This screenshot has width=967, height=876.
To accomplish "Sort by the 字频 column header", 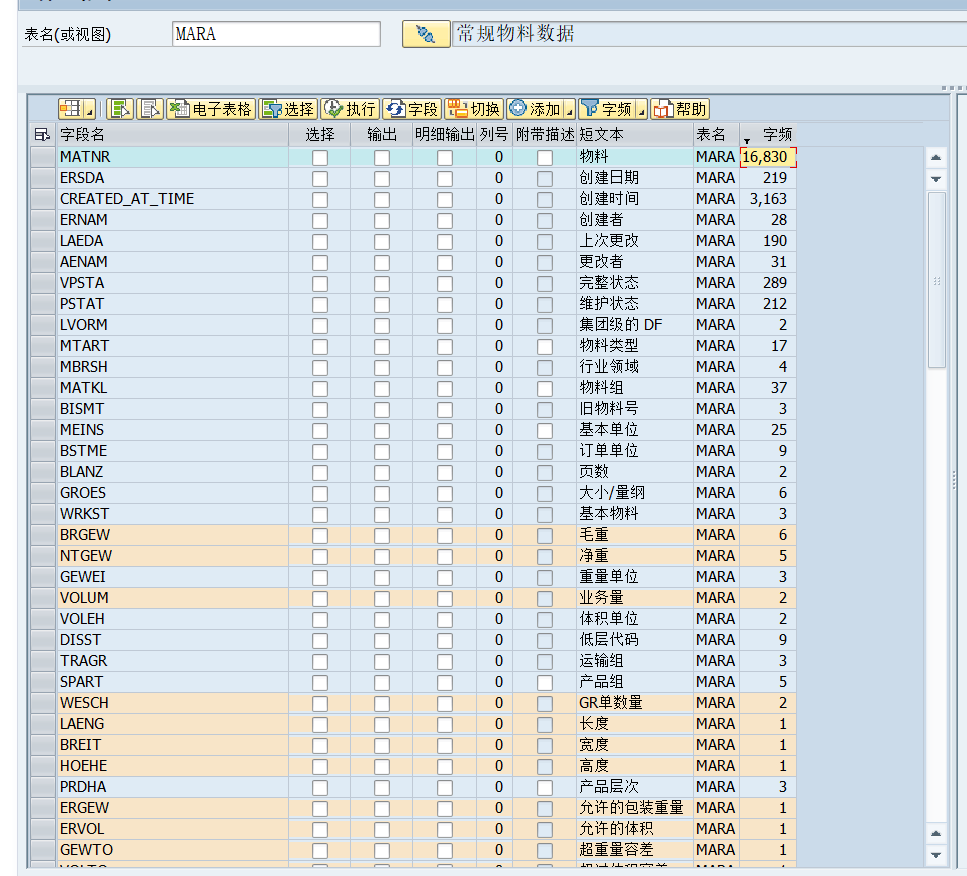I will [x=768, y=134].
